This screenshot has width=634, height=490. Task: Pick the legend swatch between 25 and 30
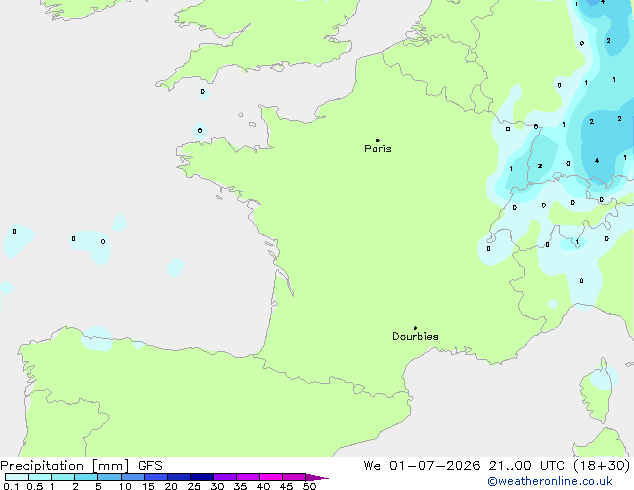point(202,477)
